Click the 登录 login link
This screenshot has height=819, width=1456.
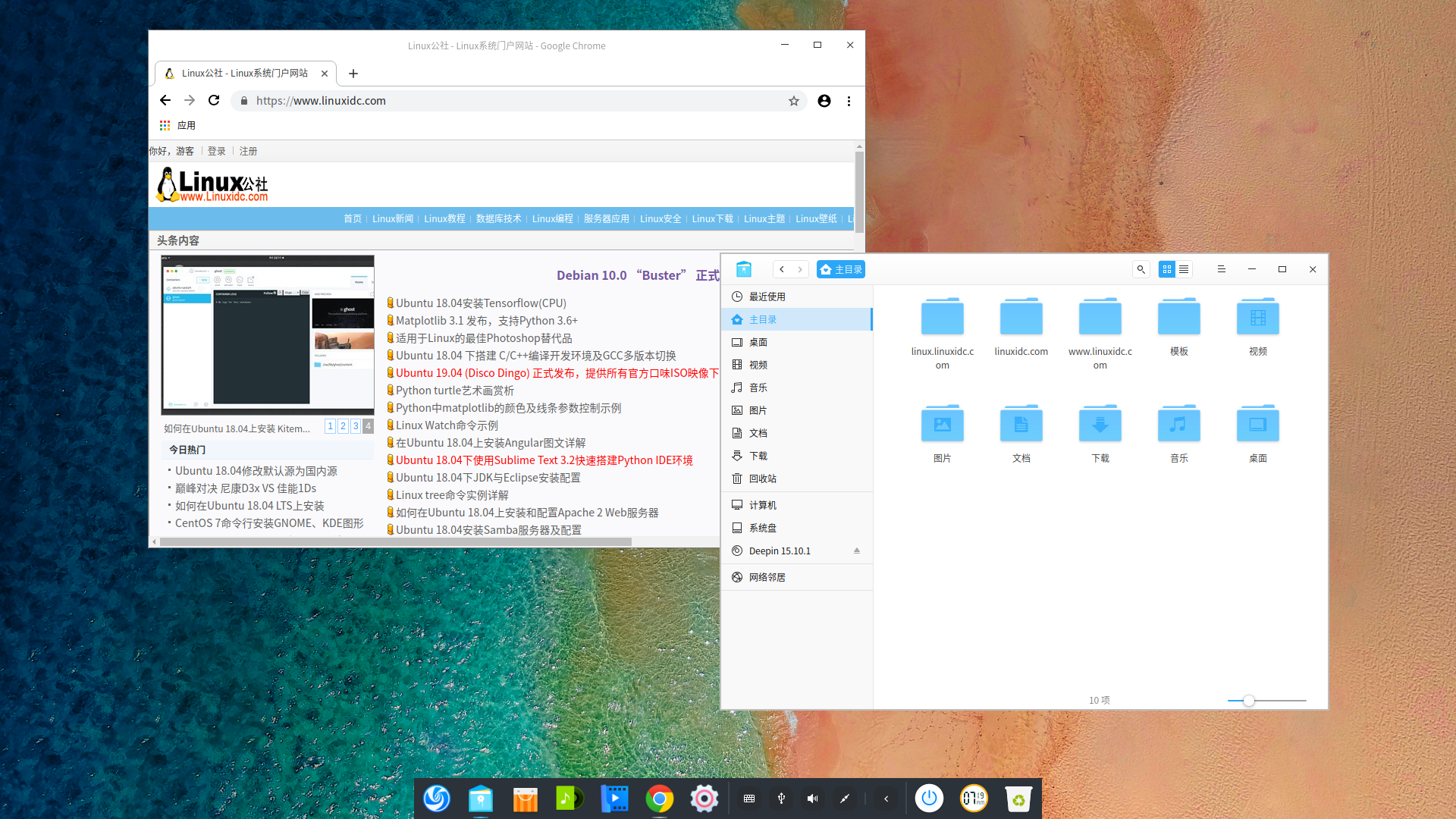(x=217, y=151)
